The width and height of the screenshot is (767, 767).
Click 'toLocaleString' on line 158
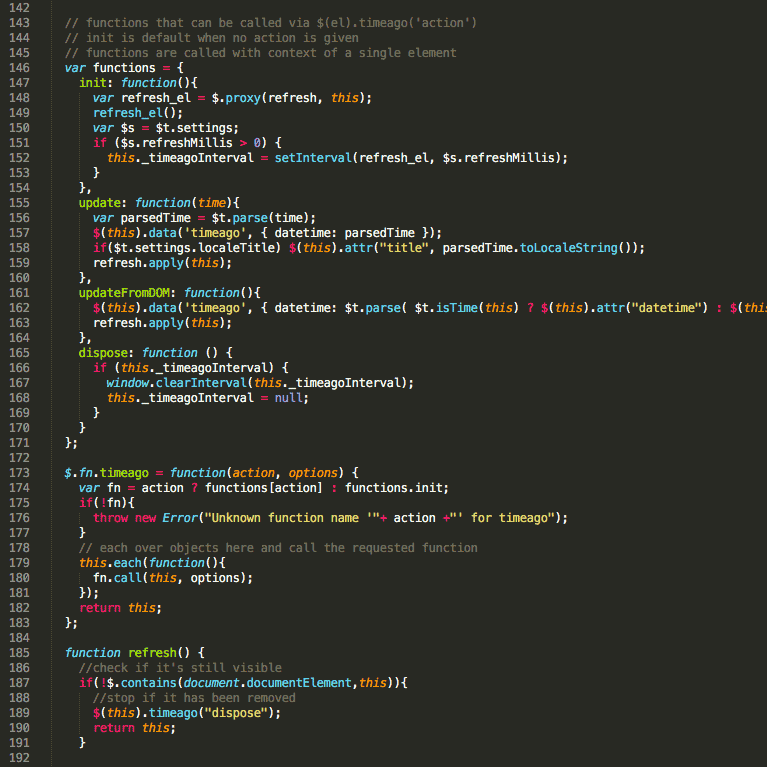pyautogui.click(x=568, y=248)
